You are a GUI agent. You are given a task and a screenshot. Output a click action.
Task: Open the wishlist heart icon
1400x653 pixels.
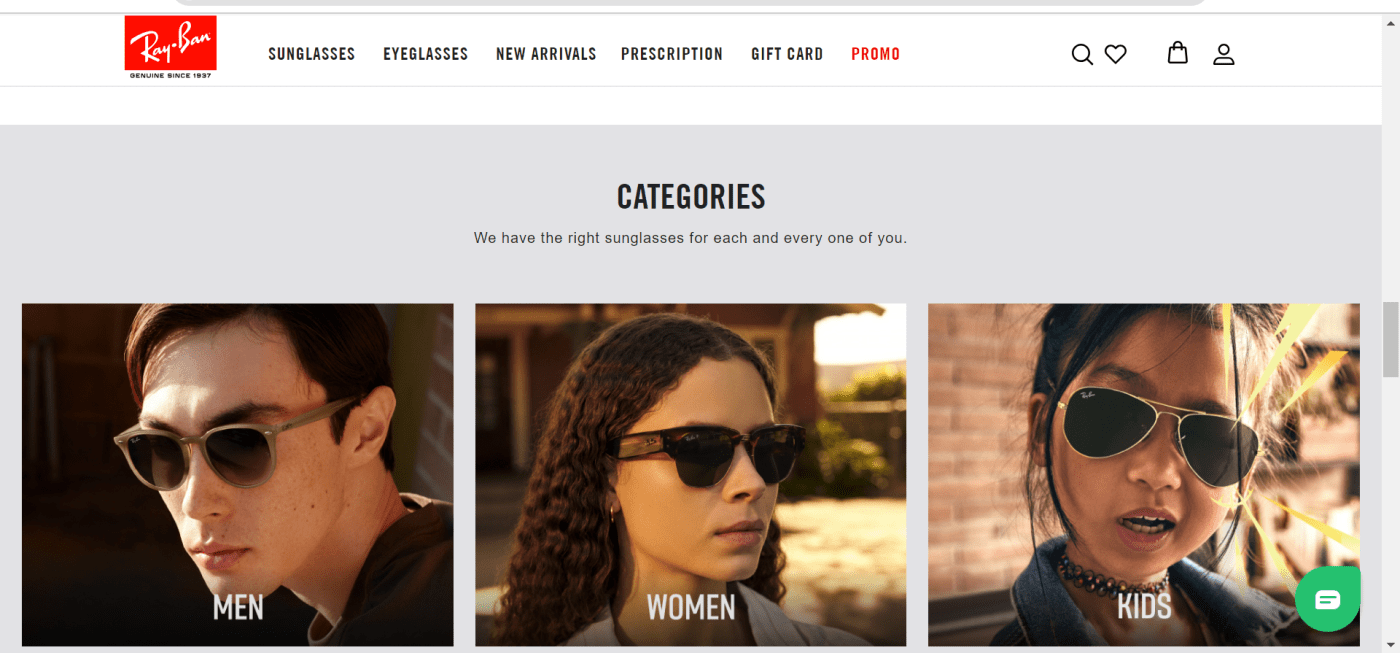pyautogui.click(x=1116, y=54)
